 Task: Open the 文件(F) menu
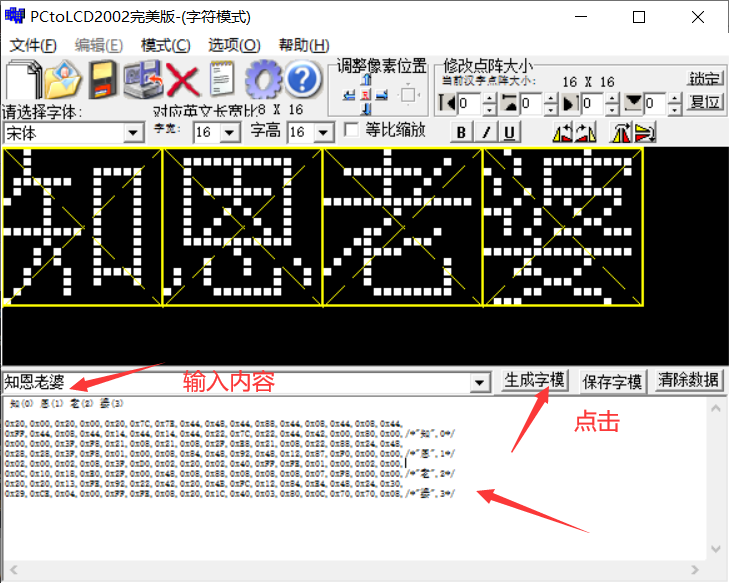click(x=33, y=46)
